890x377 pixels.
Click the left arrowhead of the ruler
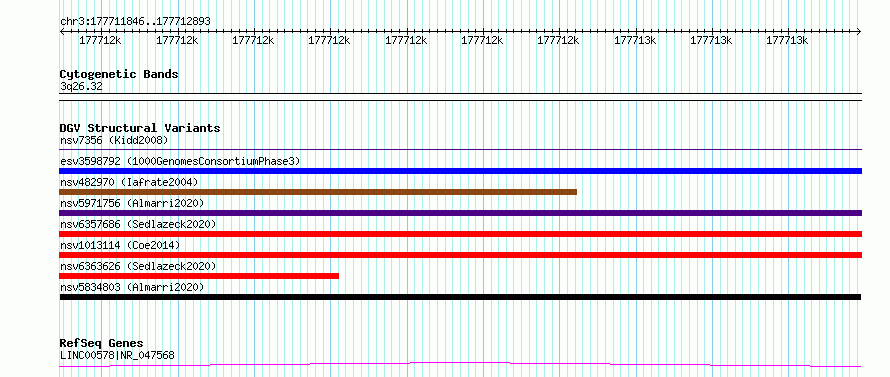tap(62, 31)
